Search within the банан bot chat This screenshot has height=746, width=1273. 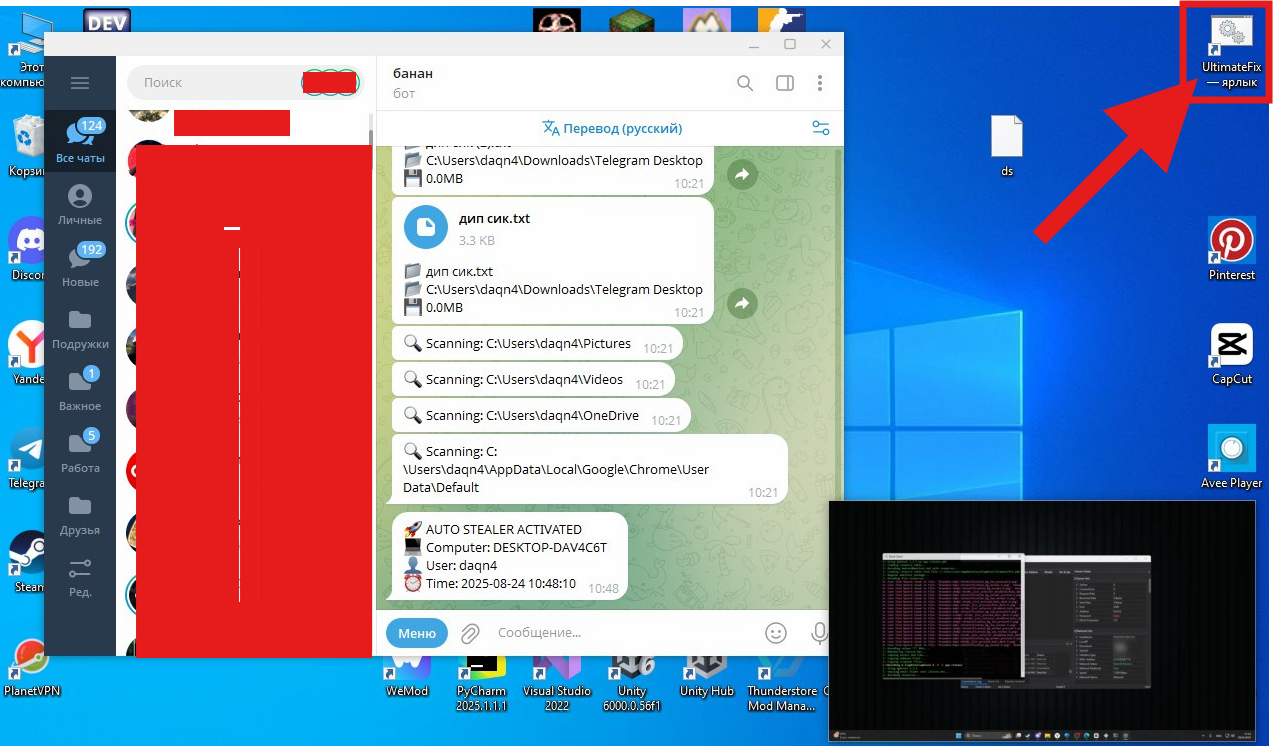coord(745,83)
